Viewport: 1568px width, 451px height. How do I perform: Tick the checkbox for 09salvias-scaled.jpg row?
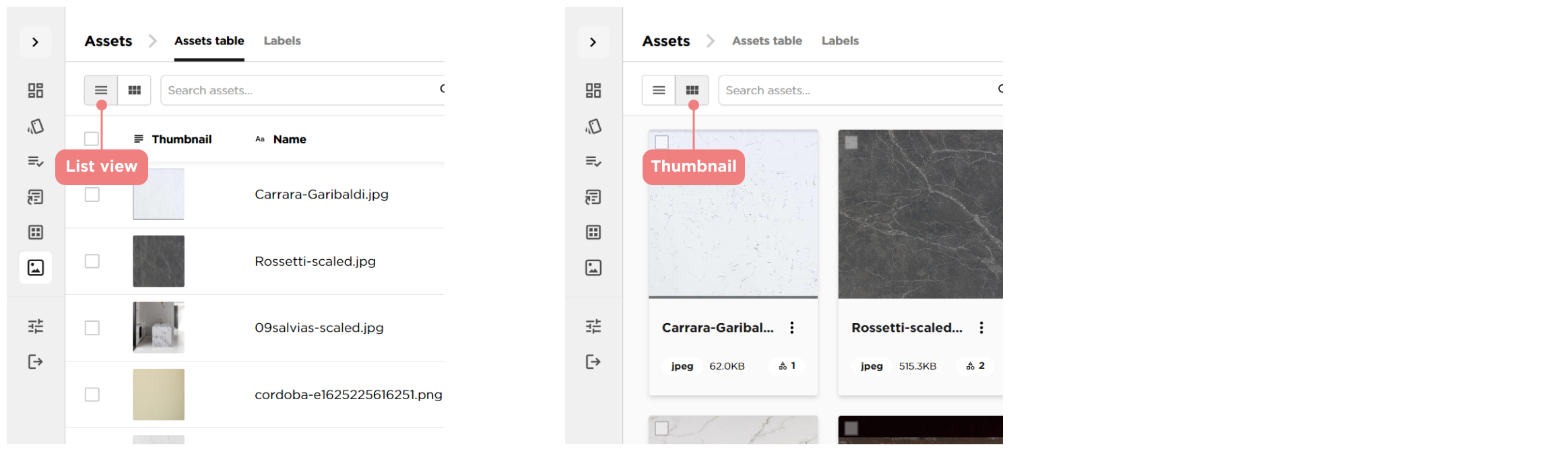pyautogui.click(x=92, y=328)
